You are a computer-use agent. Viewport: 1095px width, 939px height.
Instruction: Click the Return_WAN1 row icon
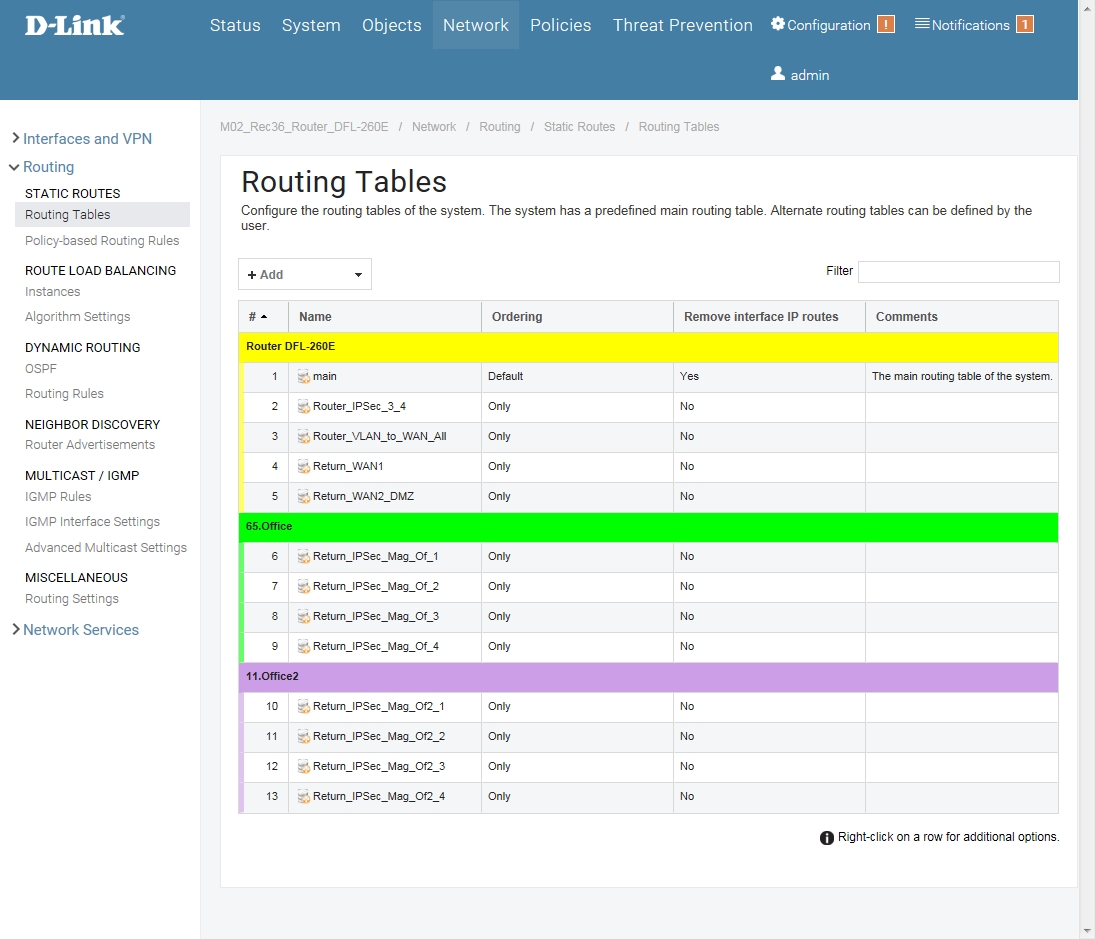[304, 467]
